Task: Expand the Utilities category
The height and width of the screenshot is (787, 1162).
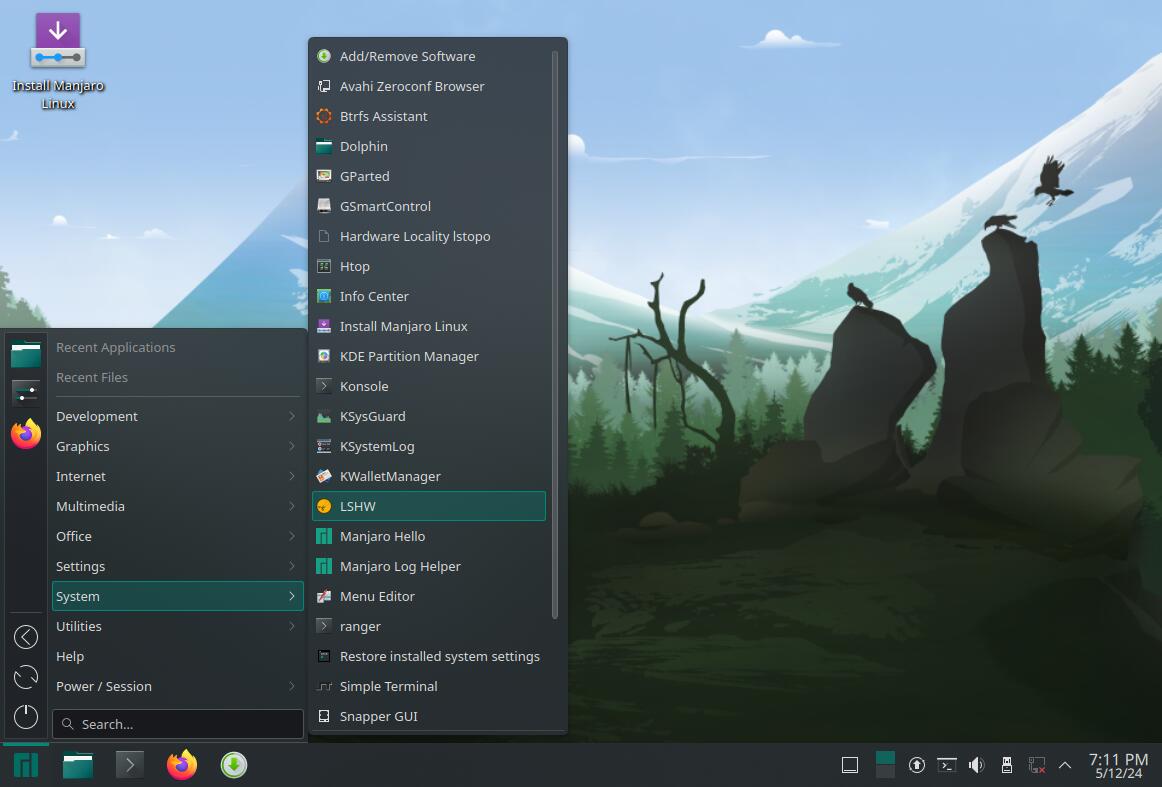Action: tap(178, 626)
